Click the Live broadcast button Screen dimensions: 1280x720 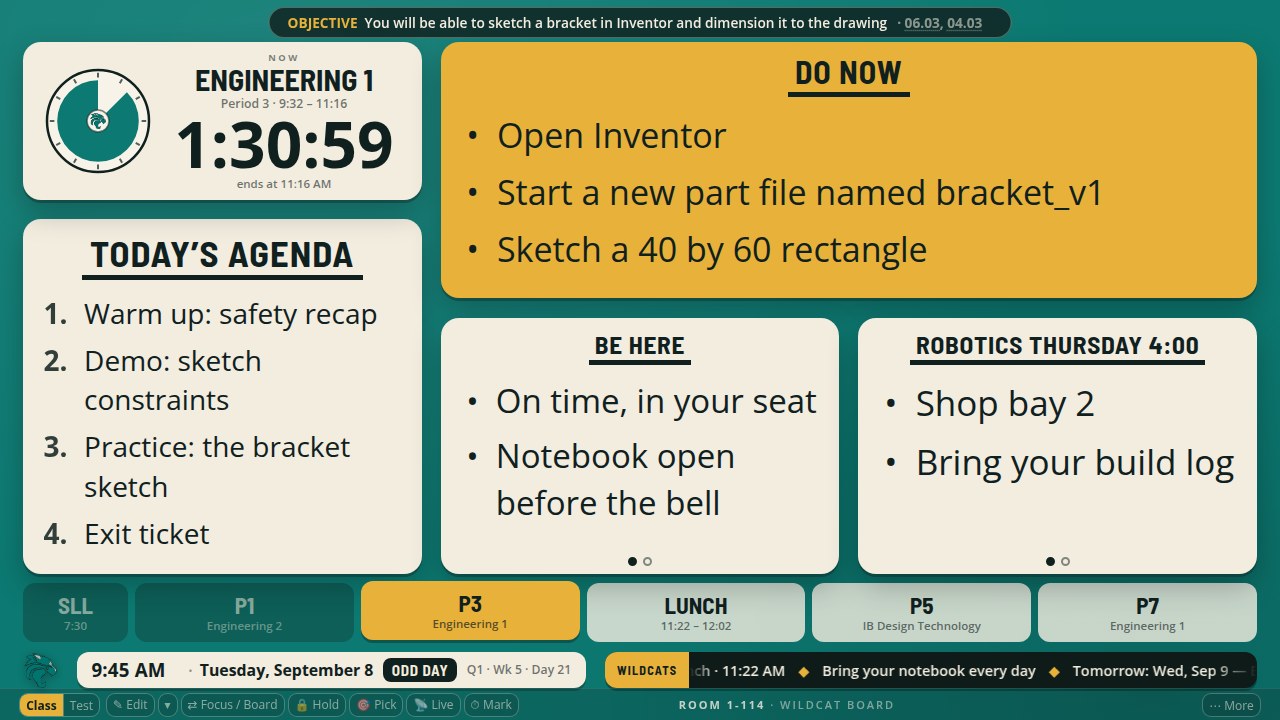434,705
